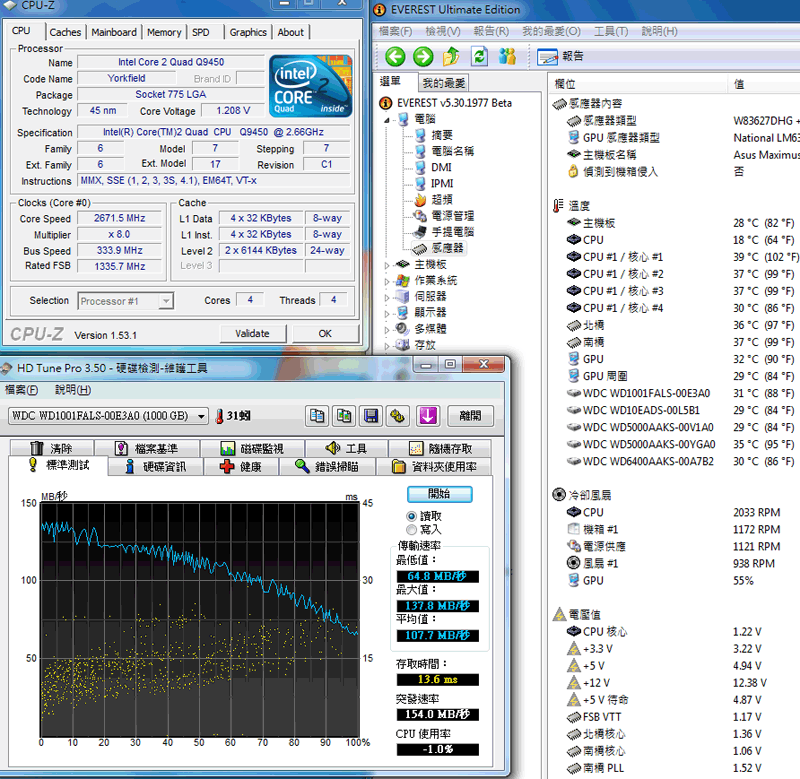
Task: Click the green Back arrow in EVEREST
Action: tap(395, 56)
